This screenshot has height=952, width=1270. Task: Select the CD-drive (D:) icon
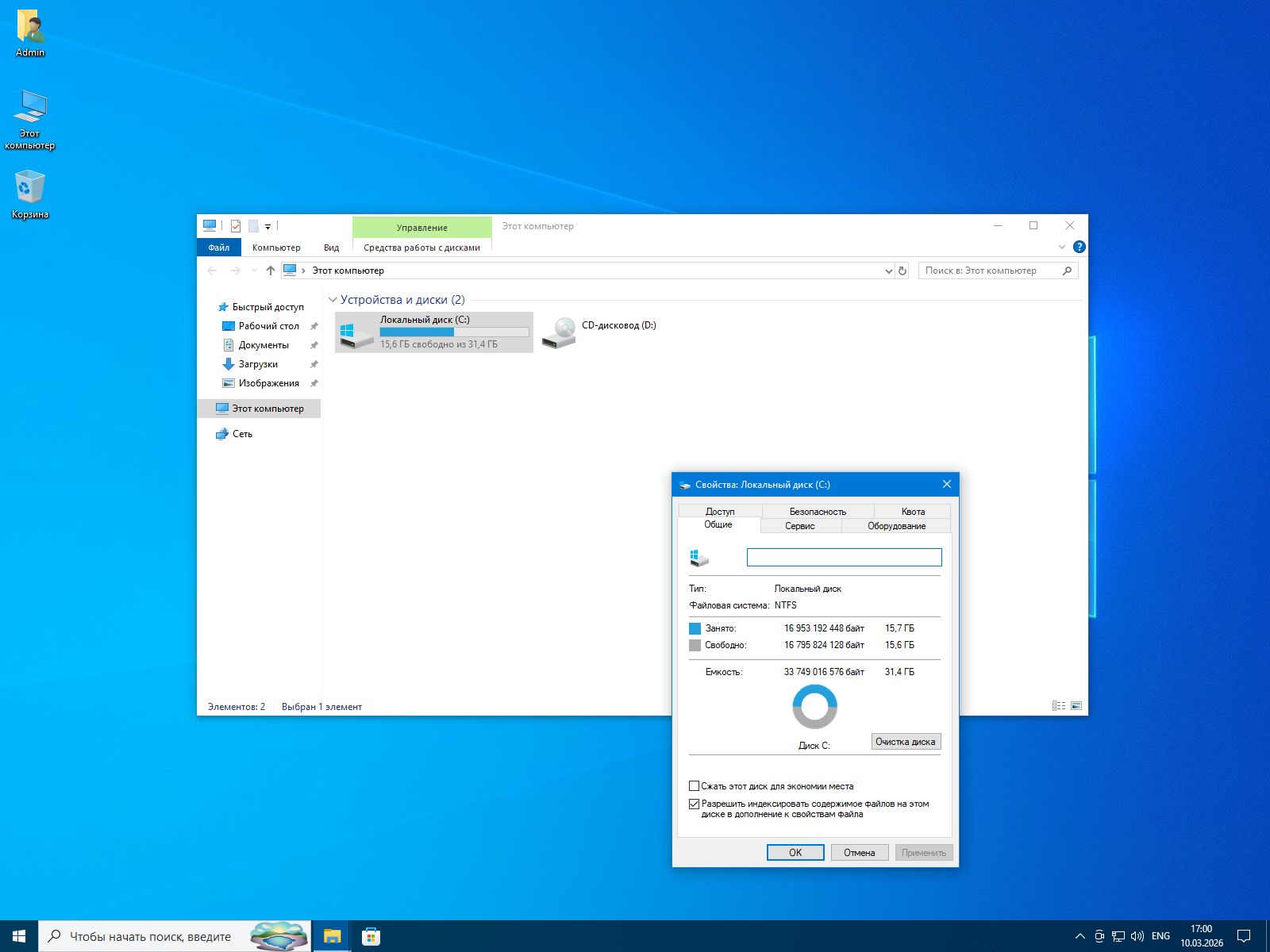click(560, 332)
